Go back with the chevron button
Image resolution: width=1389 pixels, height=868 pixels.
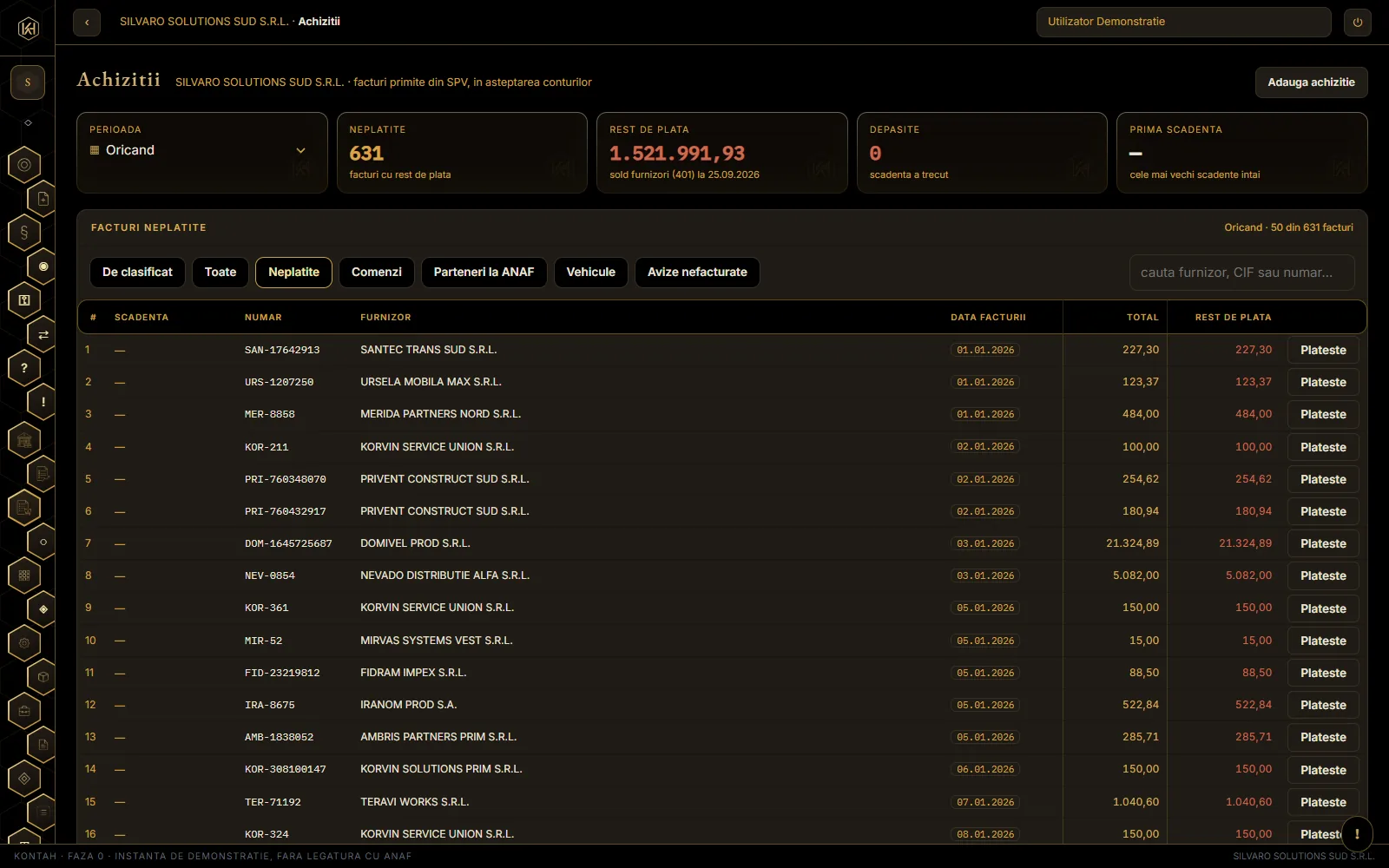(x=87, y=23)
